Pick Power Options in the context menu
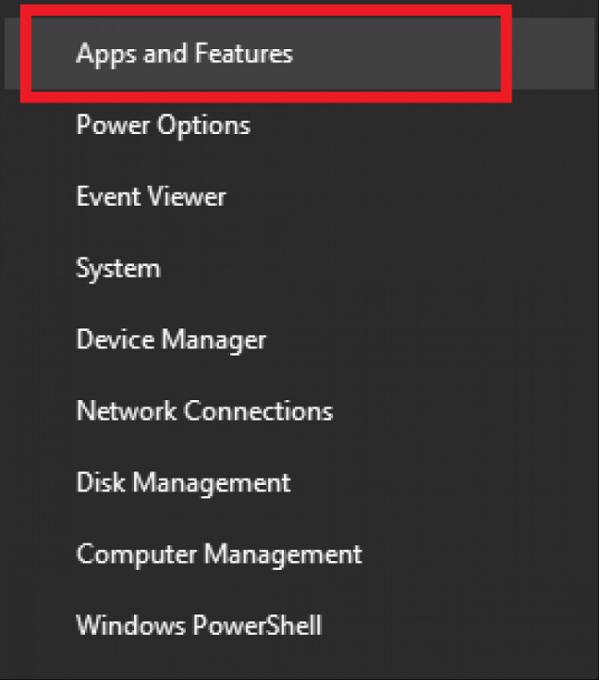The image size is (600, 681). pyautogui.click(x=163, y=125)
